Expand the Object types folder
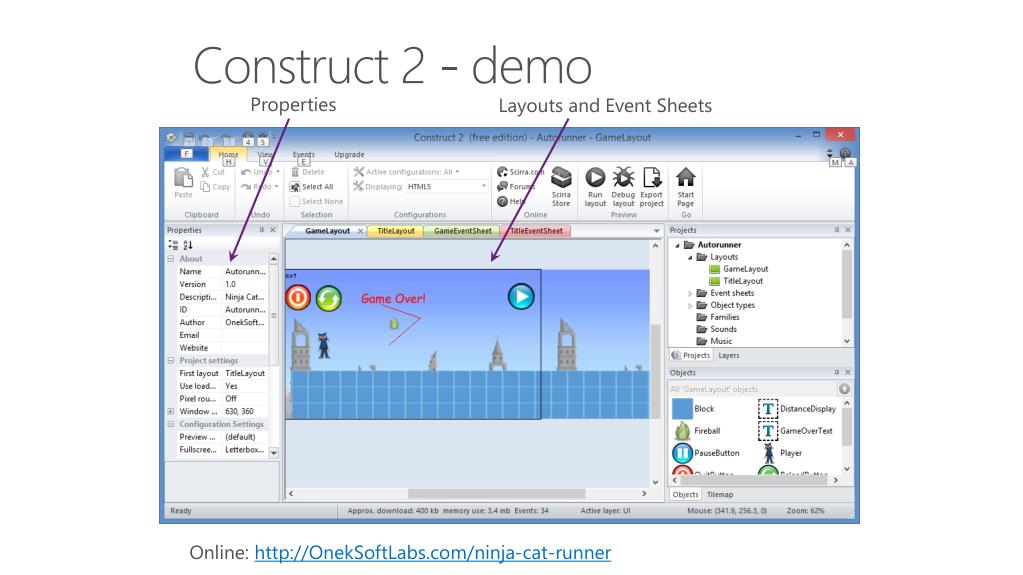 point(690,305)
